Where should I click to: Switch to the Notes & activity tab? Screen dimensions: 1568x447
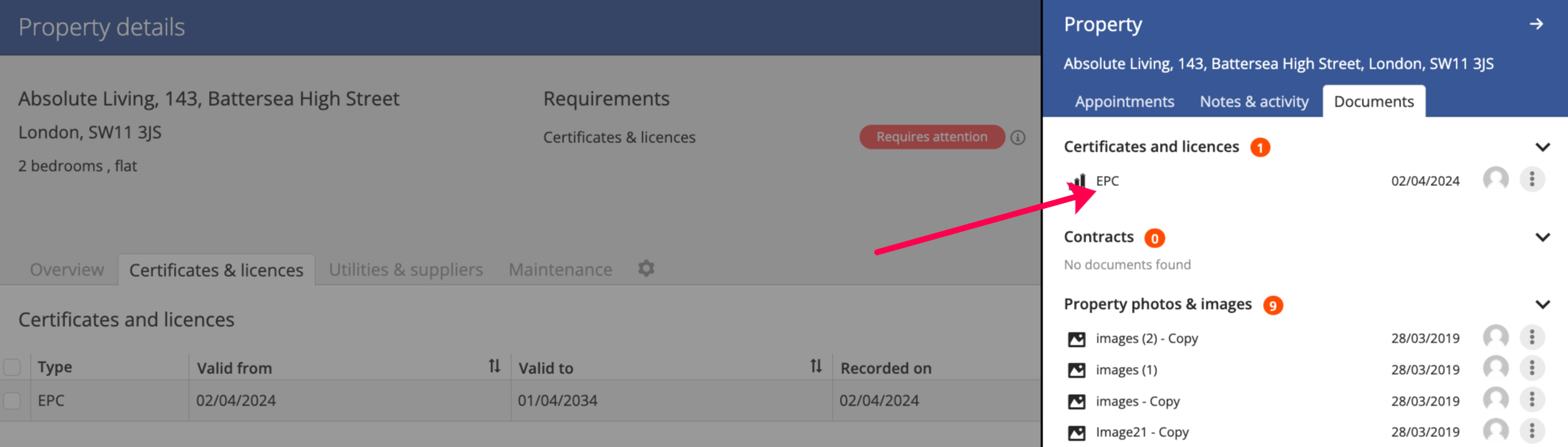click(x=1254, y=102)
